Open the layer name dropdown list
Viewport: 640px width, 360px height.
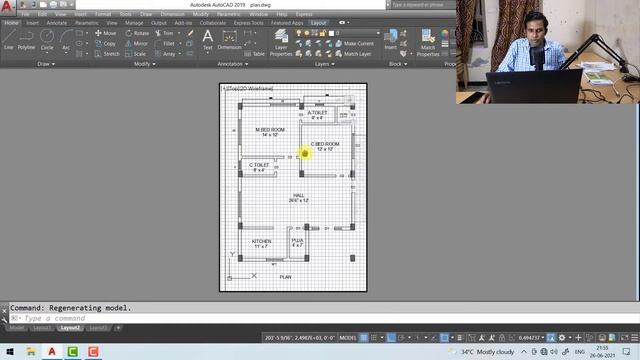tap(378, 33)
